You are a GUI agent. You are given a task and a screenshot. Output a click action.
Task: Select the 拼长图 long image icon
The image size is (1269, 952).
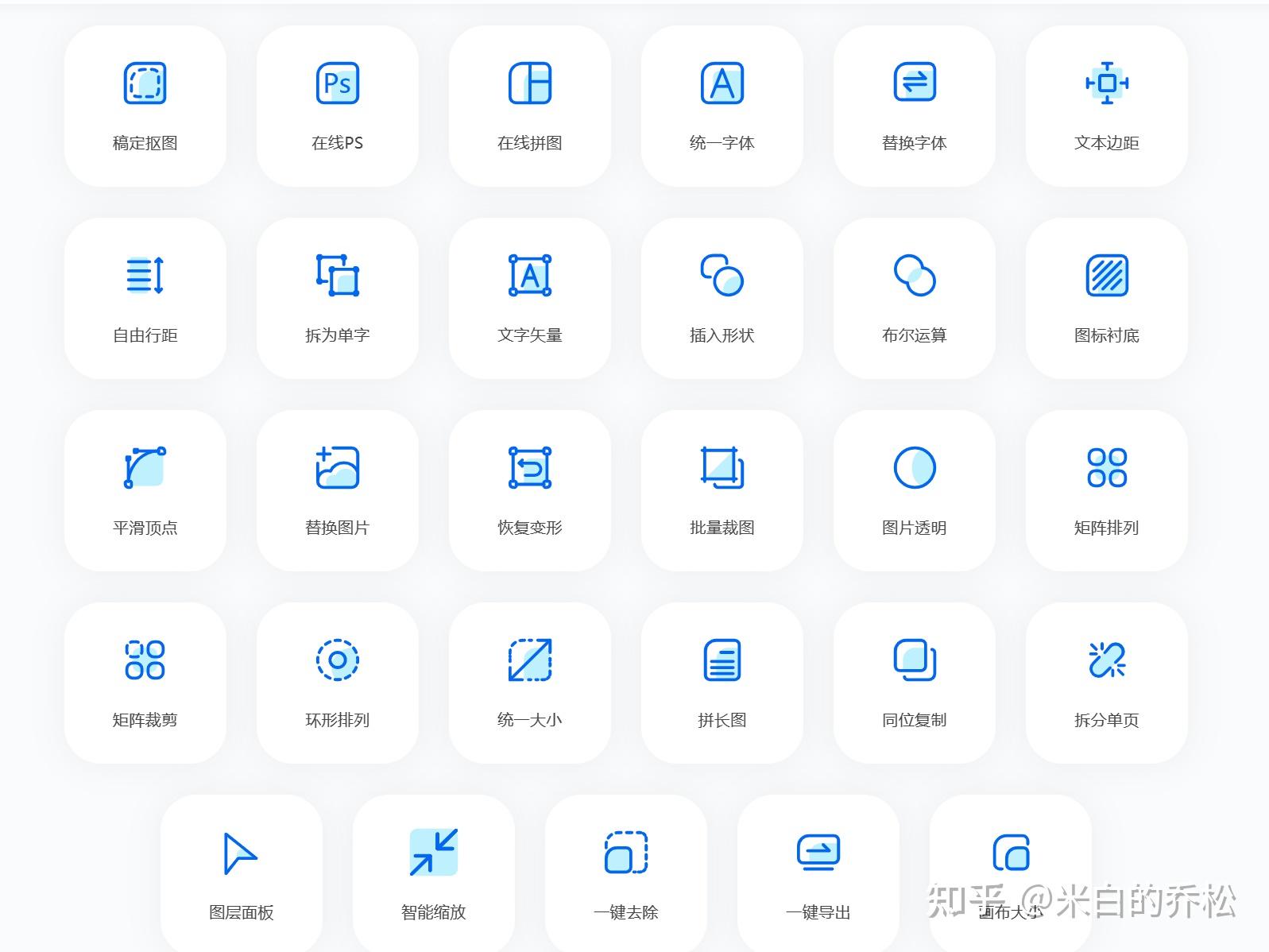tap(722, 660)
